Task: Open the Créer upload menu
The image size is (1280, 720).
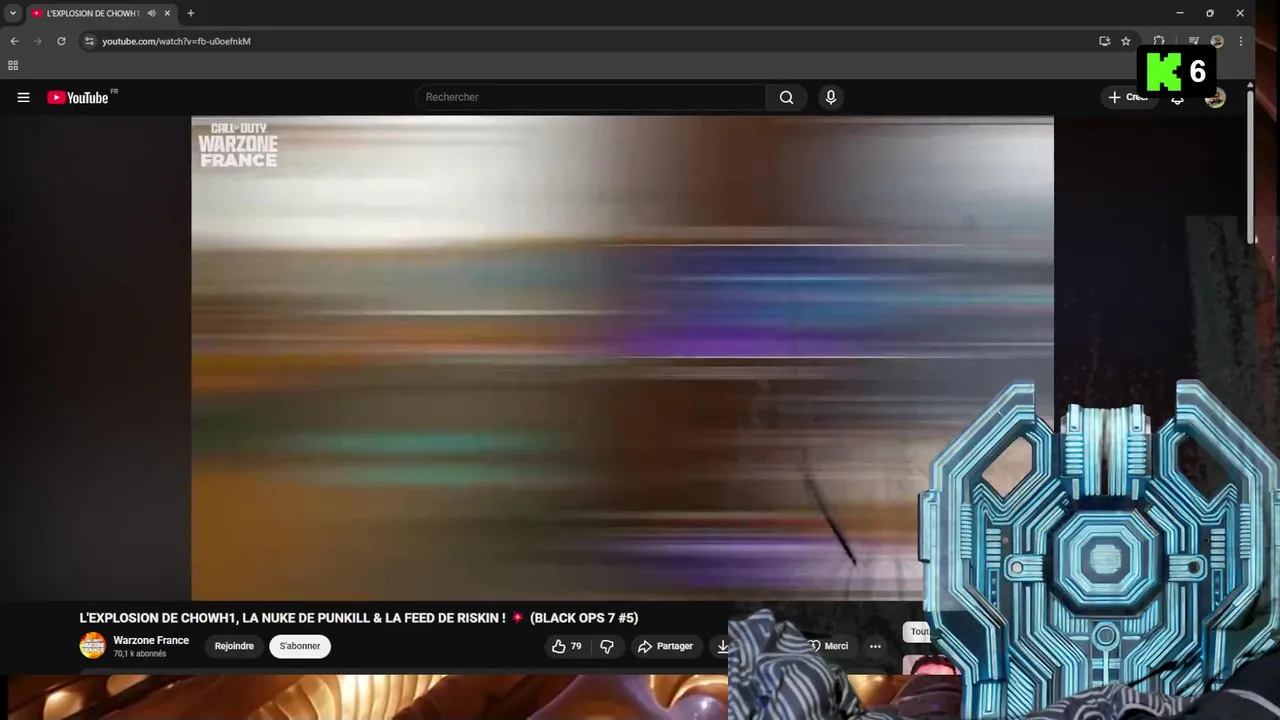Action: pos(1128,97)
